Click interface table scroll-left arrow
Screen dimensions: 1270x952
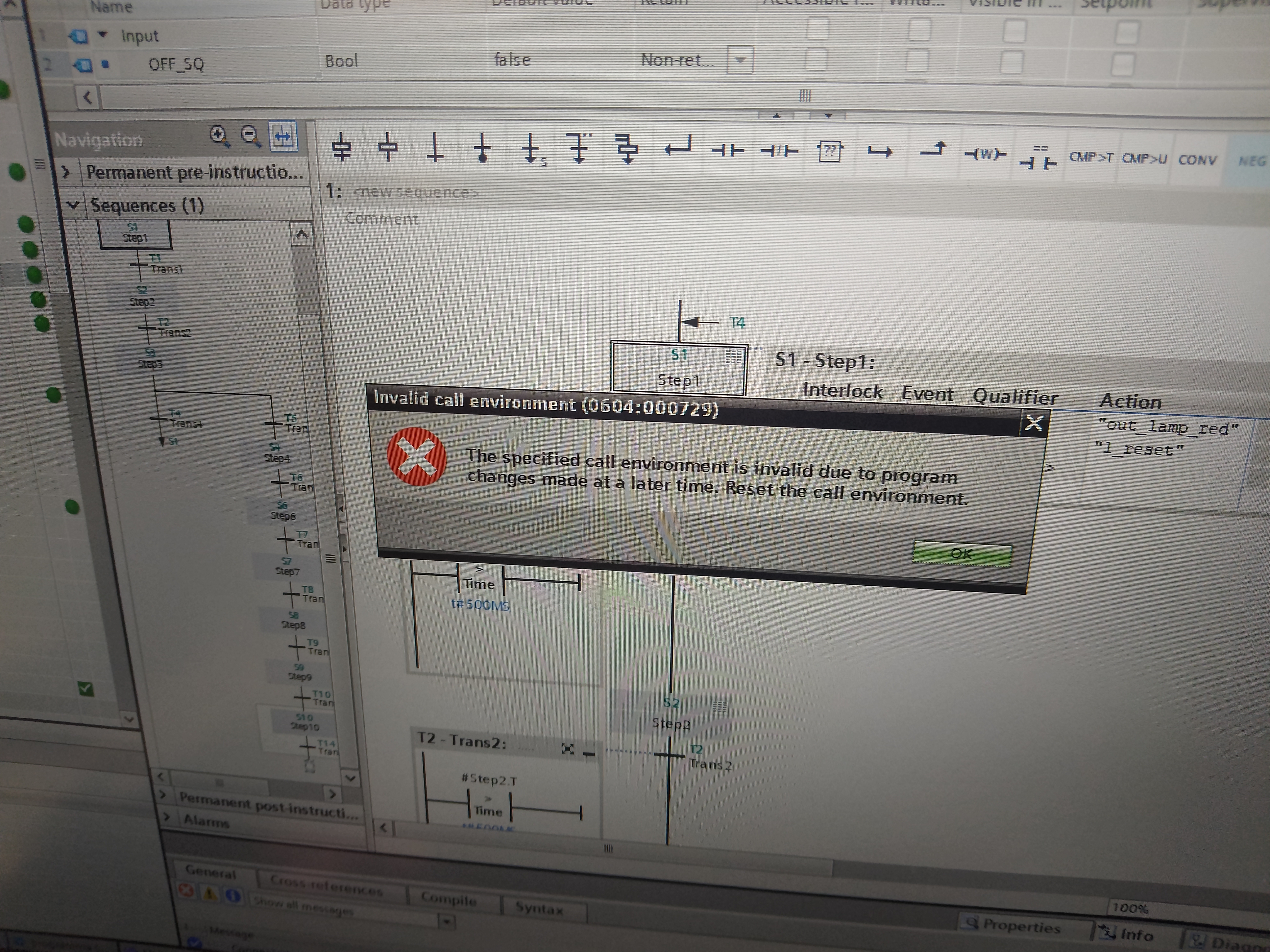point(88,97)
